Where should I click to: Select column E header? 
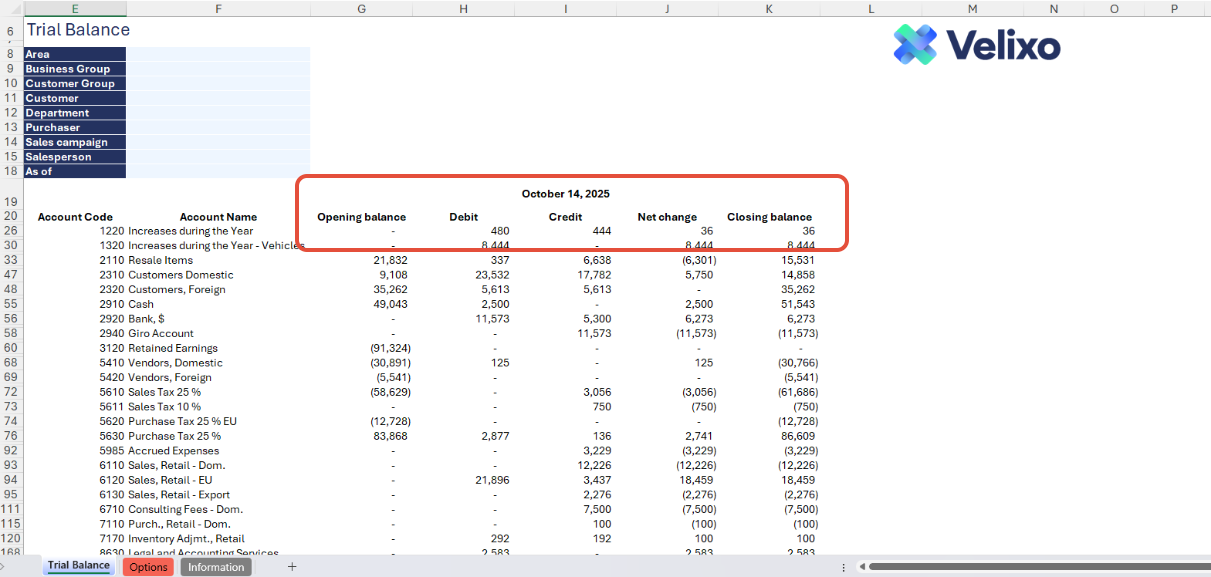point(75,8)
